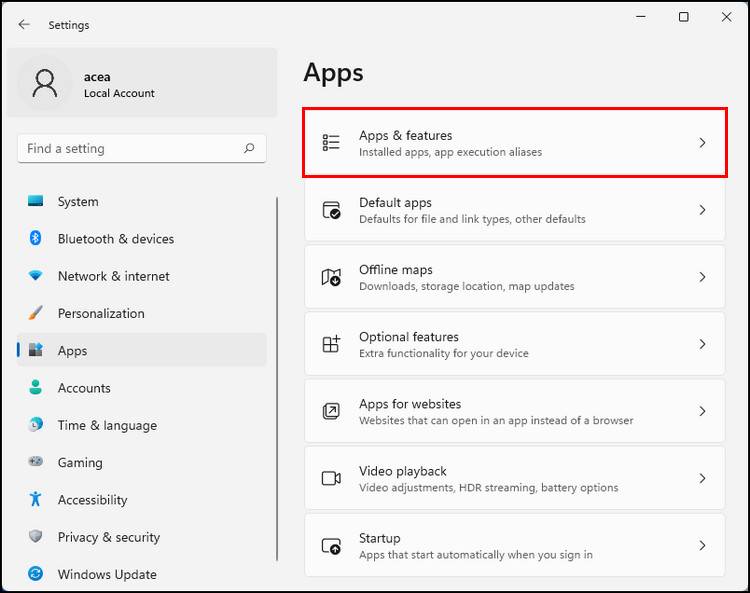Open Network & internet settings
The height and width of the screenshot is (593, 750).
pos(114,276)
